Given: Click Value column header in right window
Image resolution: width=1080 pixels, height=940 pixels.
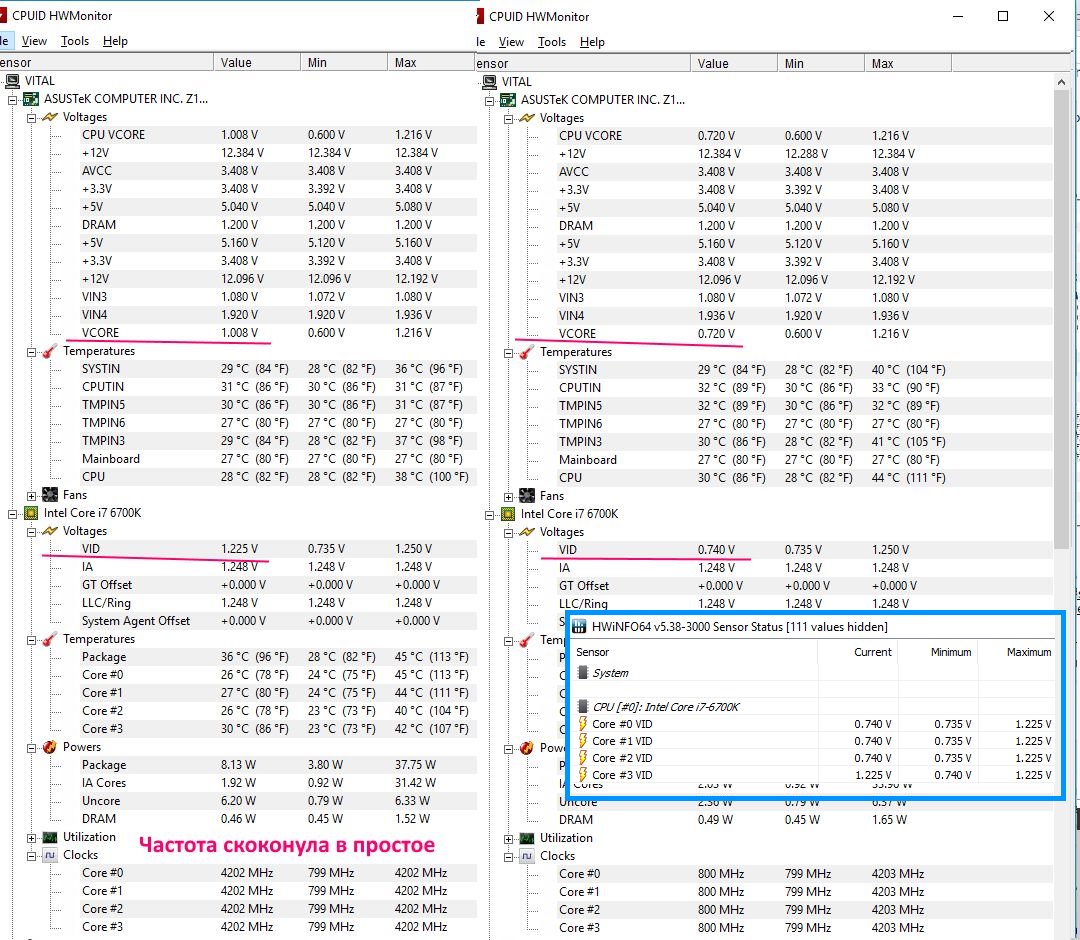Looking at the screenshot, I should (x=734, y=64).
